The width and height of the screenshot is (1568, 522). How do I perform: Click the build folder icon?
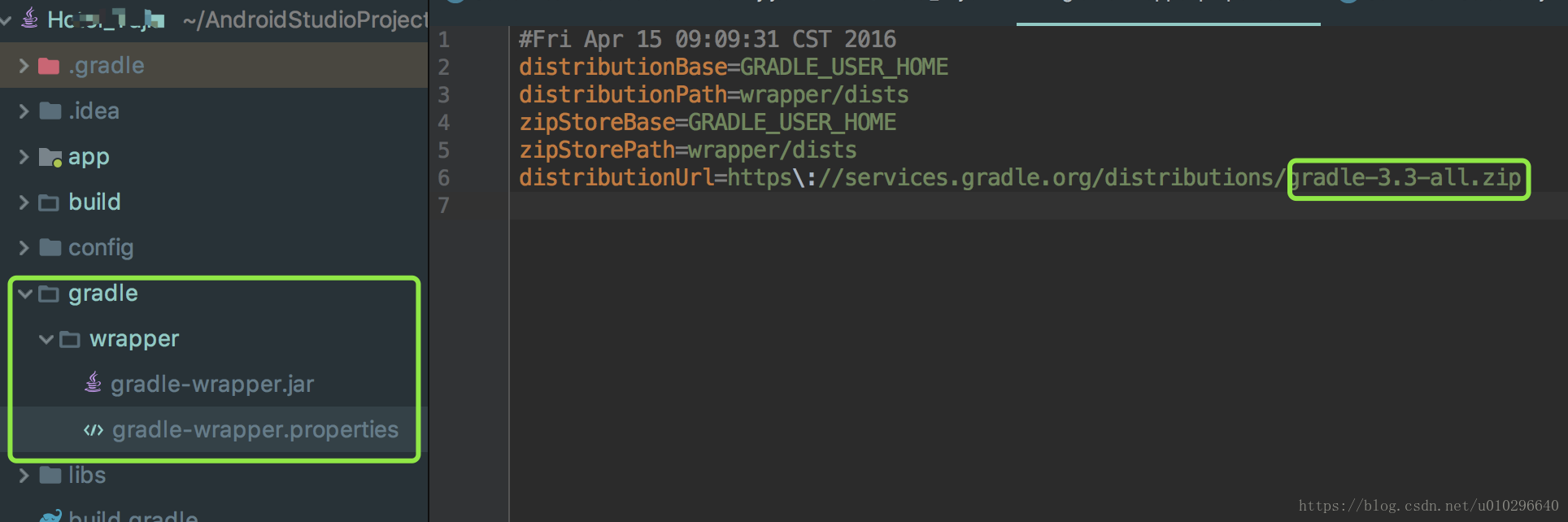(x=49, y=202)
